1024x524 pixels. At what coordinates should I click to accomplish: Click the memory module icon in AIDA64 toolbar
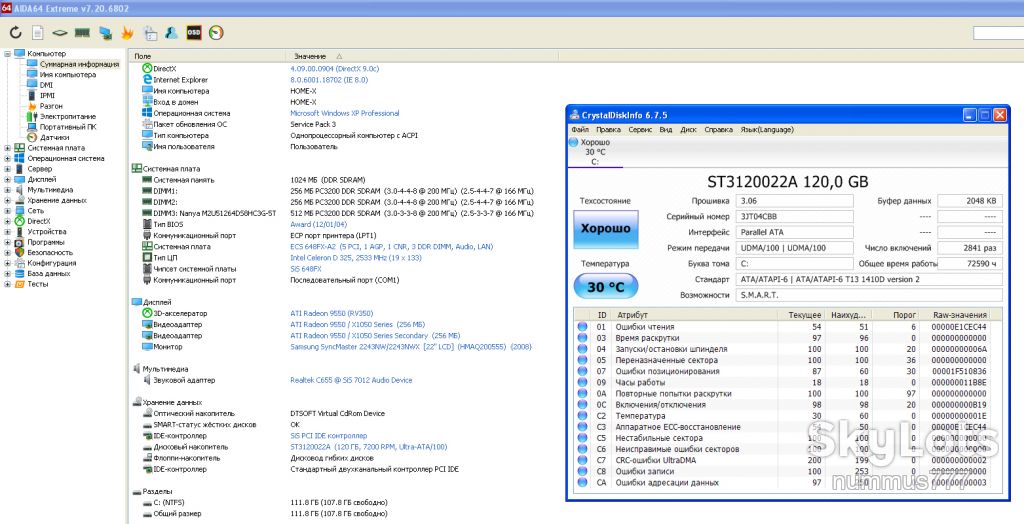(82, 33)
